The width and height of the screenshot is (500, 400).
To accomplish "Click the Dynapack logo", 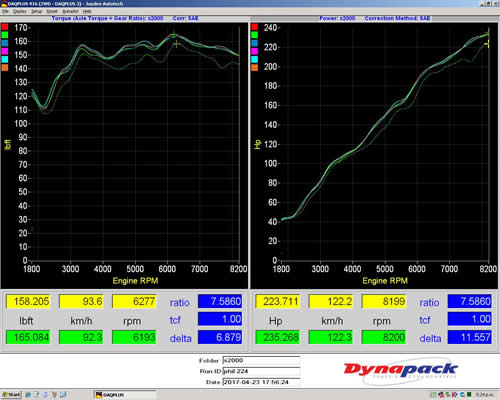I will (401, 370).
